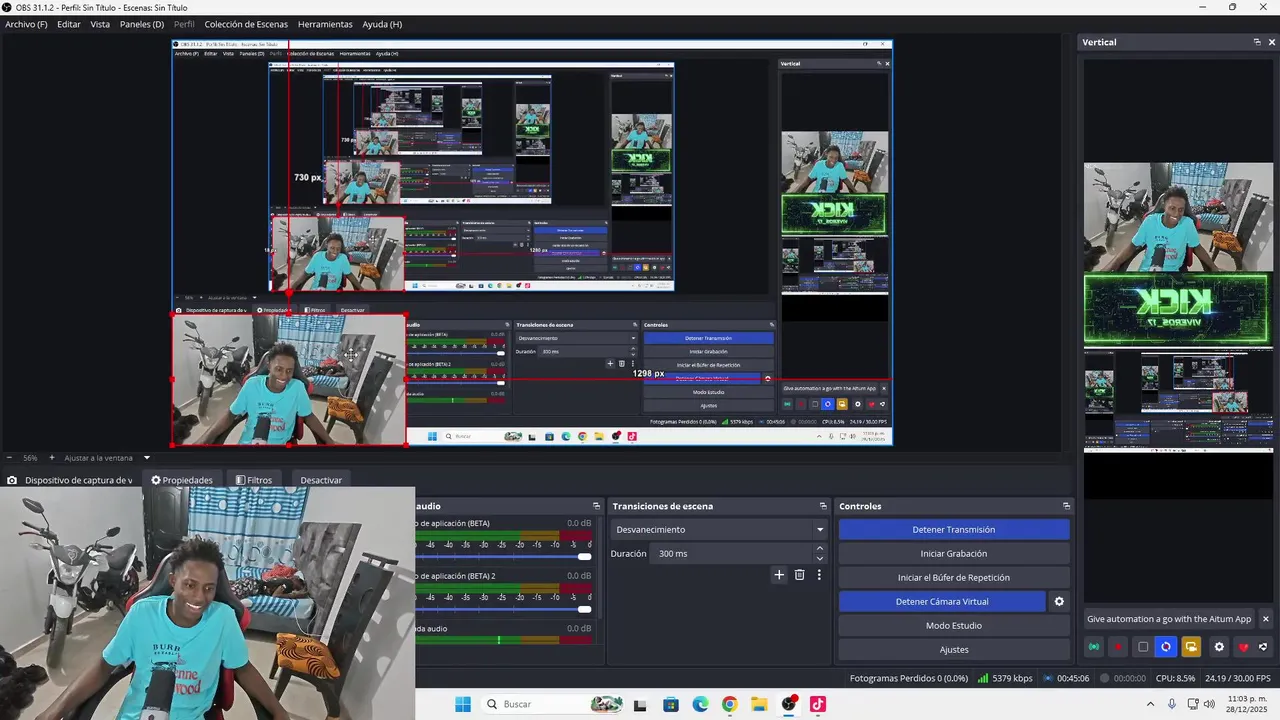1280x720 pixels.
Task: Open Archivo (F) menu
Action: click(x=26, y=24)
